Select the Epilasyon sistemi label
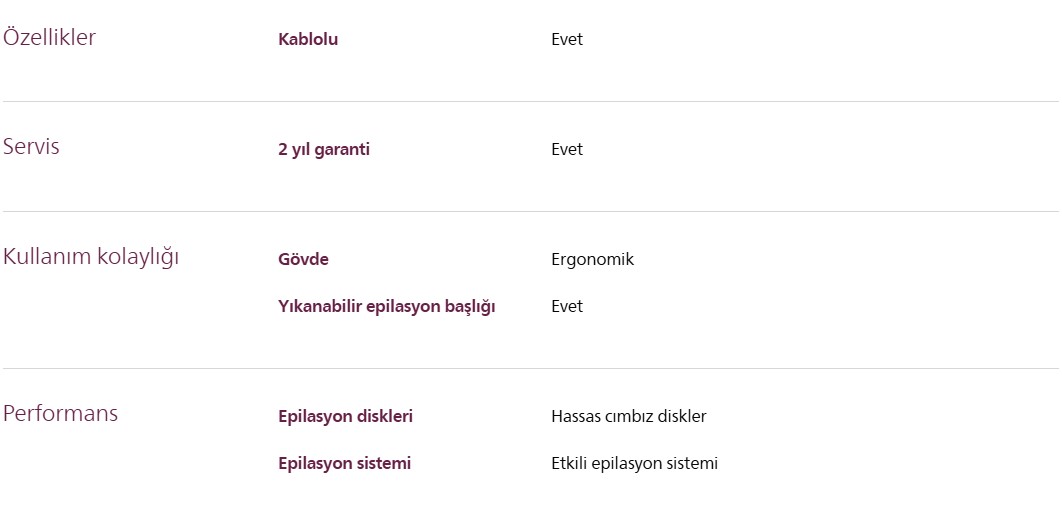The height and width of the screenshot is (512, 1062). tap(344, 464)
